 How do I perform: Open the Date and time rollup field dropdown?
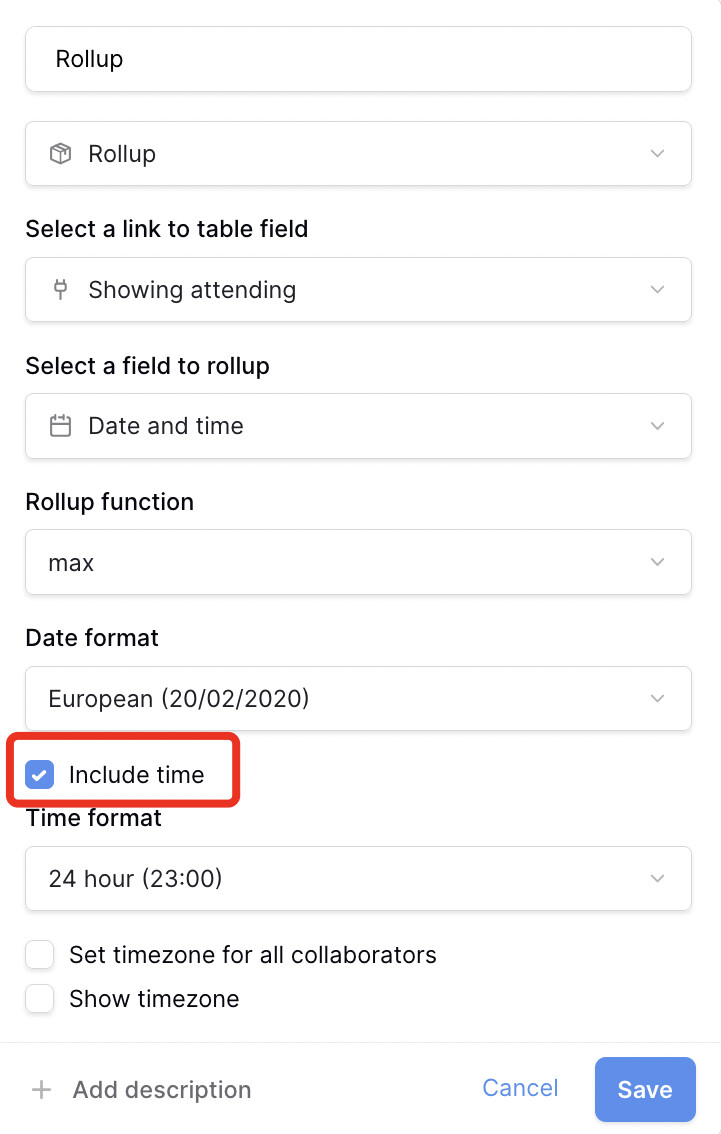coord(359,426)
